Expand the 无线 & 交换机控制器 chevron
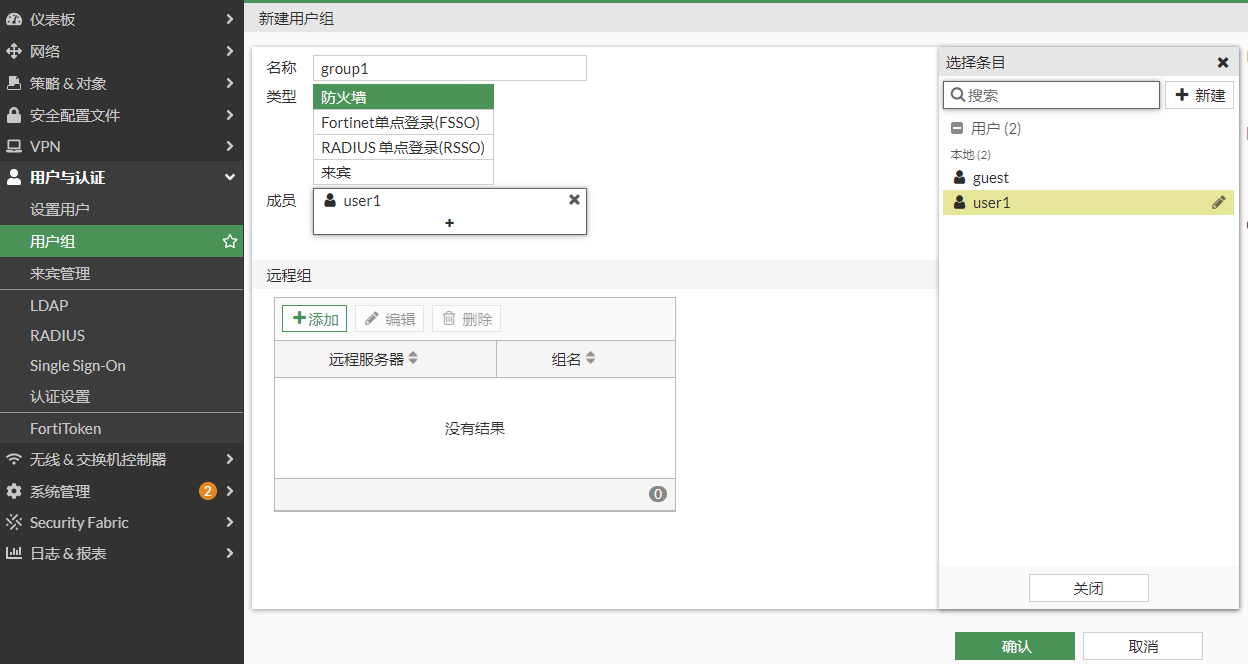This screenshot has height=664, width=1248. coord(230,459)
